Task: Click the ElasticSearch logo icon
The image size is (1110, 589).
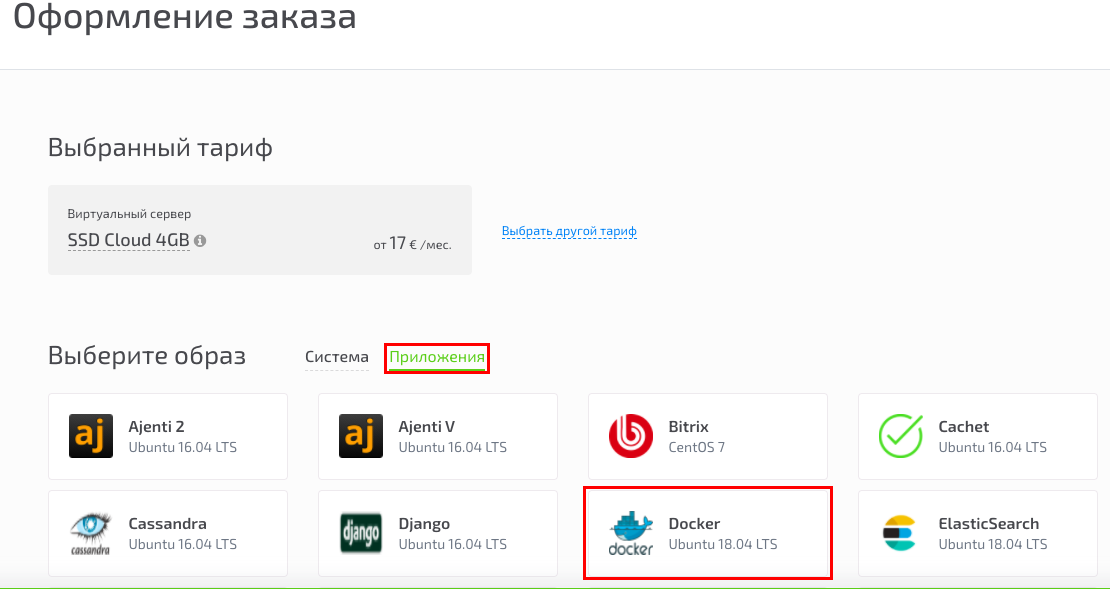Action: [900, 533]
